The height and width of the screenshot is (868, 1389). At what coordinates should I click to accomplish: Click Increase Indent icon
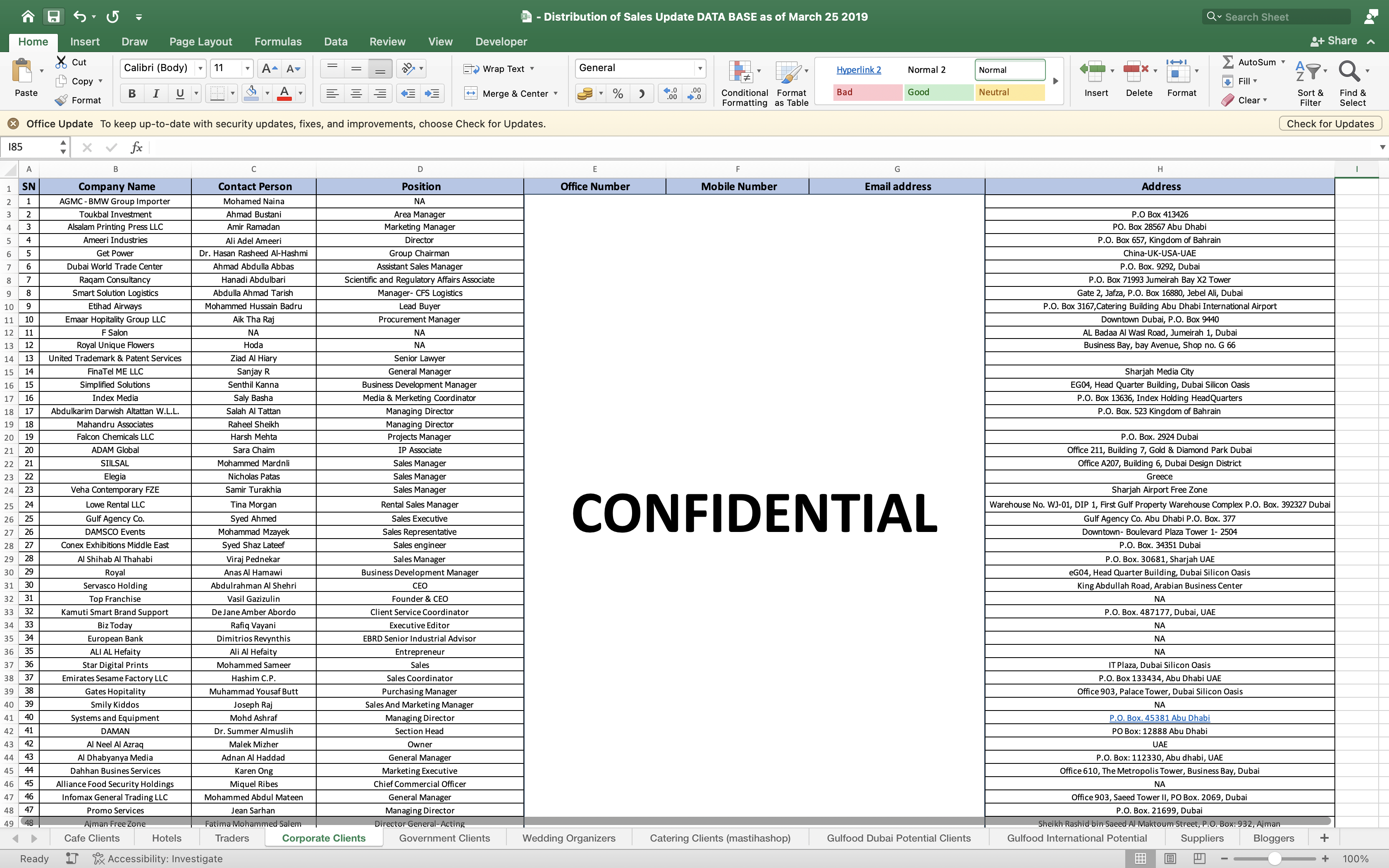(432, 93)
